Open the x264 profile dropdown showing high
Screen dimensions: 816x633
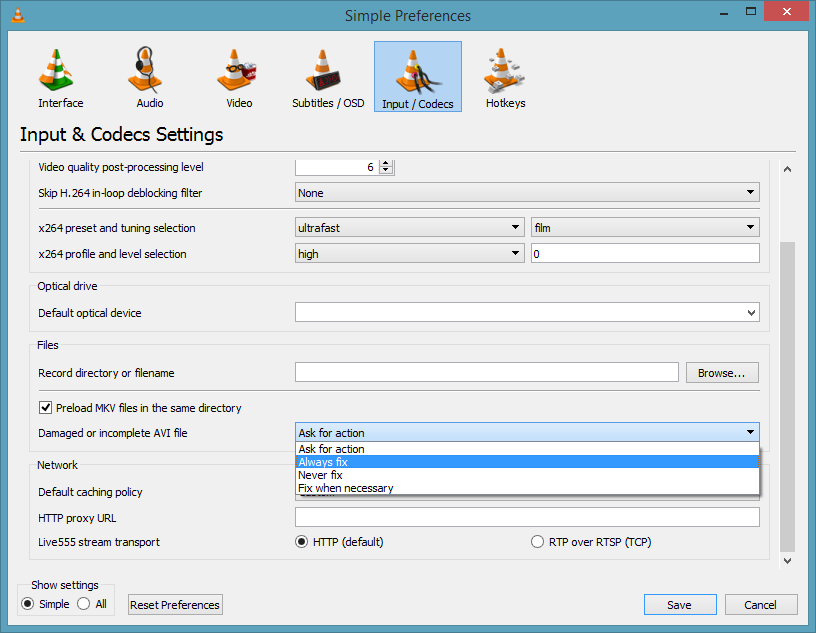tap(410, 254)
